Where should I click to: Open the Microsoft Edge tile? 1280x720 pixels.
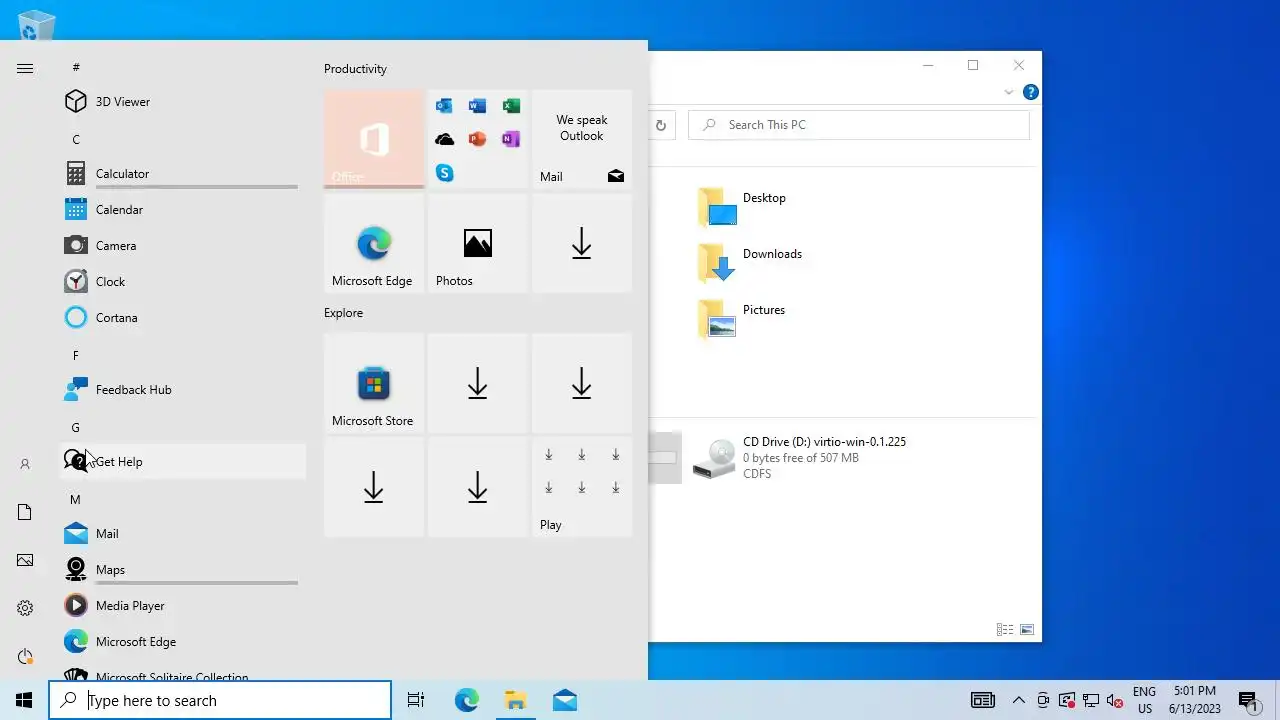pyautogui.click(x=374, y=243)
